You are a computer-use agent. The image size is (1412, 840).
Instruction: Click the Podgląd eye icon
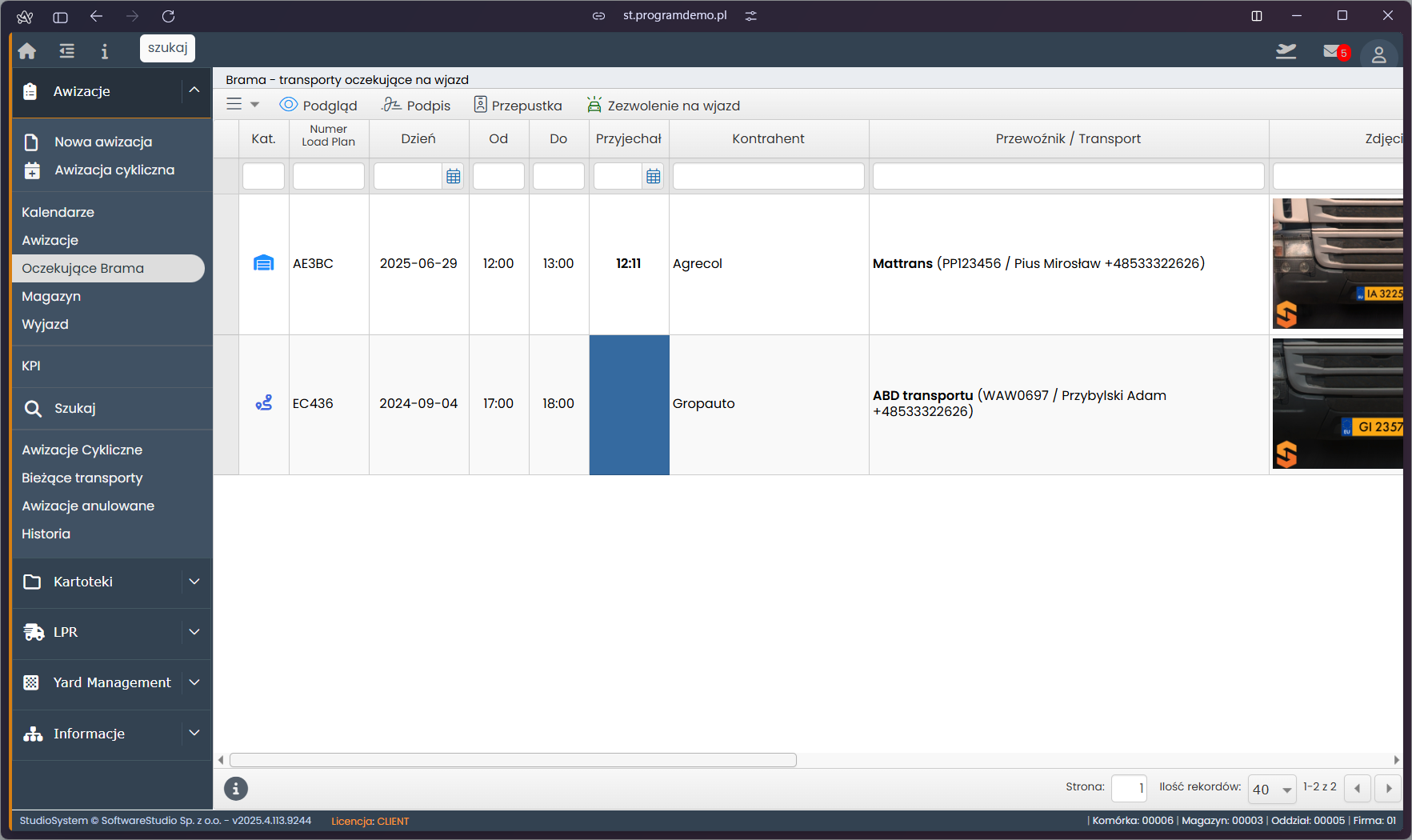click(289, 105)
